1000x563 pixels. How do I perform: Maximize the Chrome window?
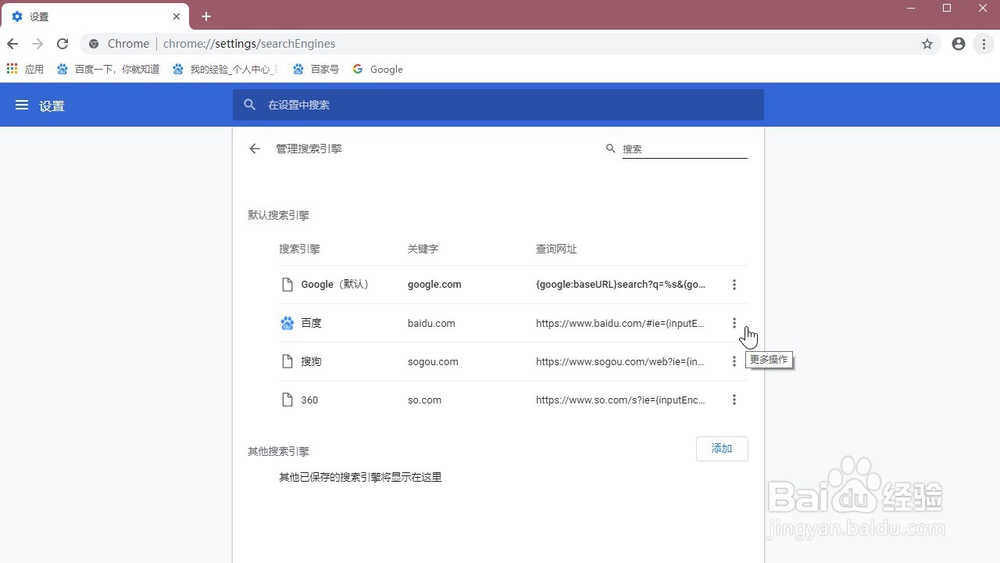[946, 8]
